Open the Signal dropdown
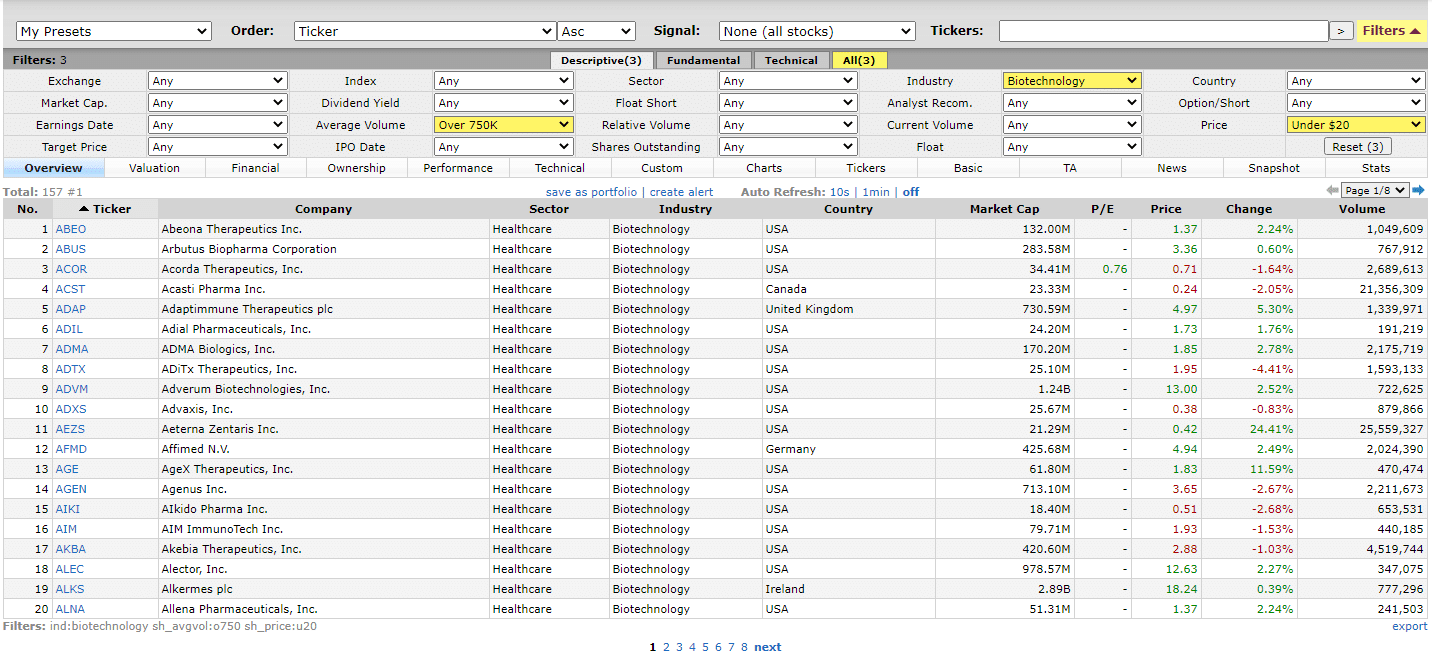1432x658 pixels. pos(817,31)
